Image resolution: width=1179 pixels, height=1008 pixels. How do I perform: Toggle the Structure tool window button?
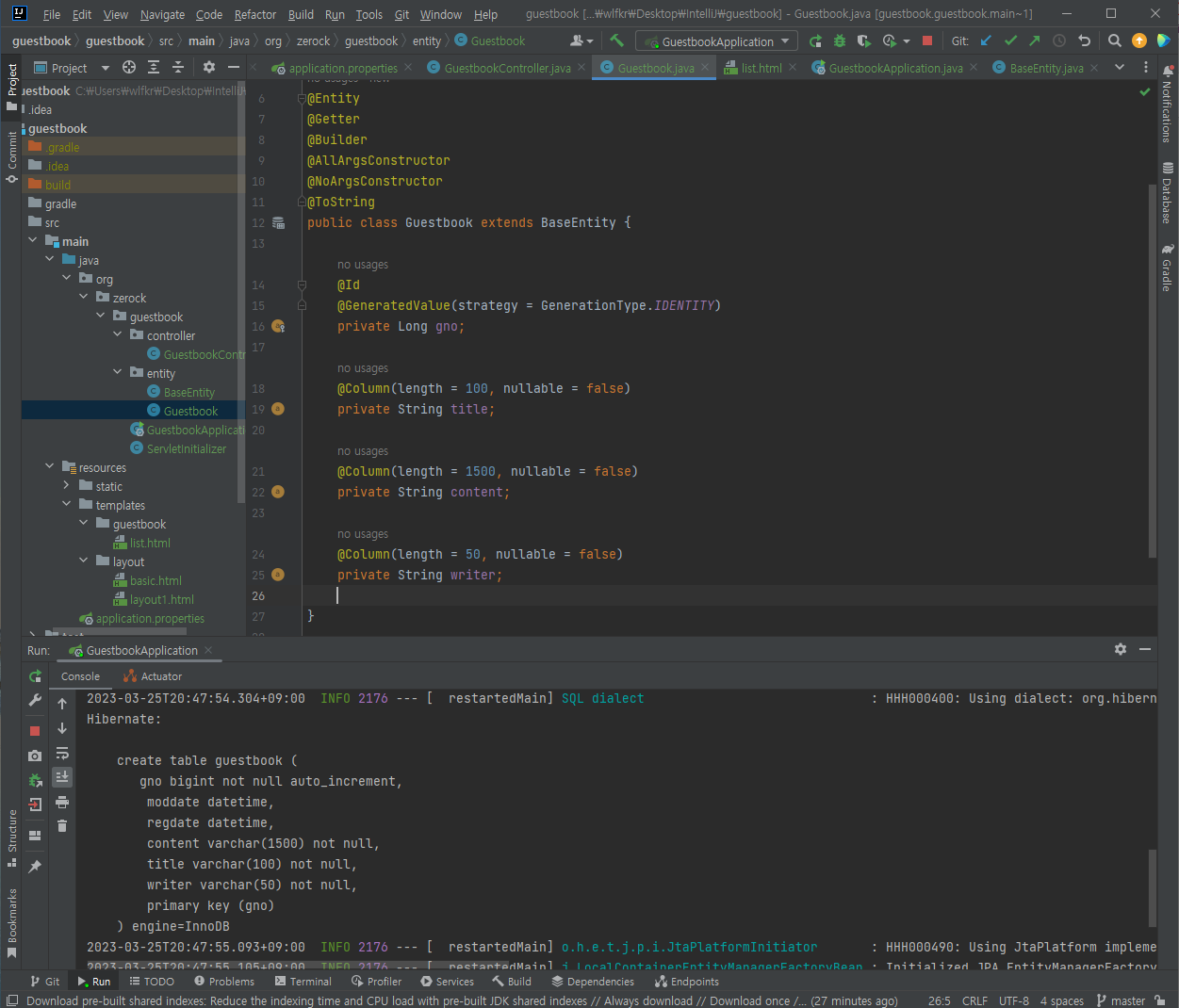click(12, 837)
